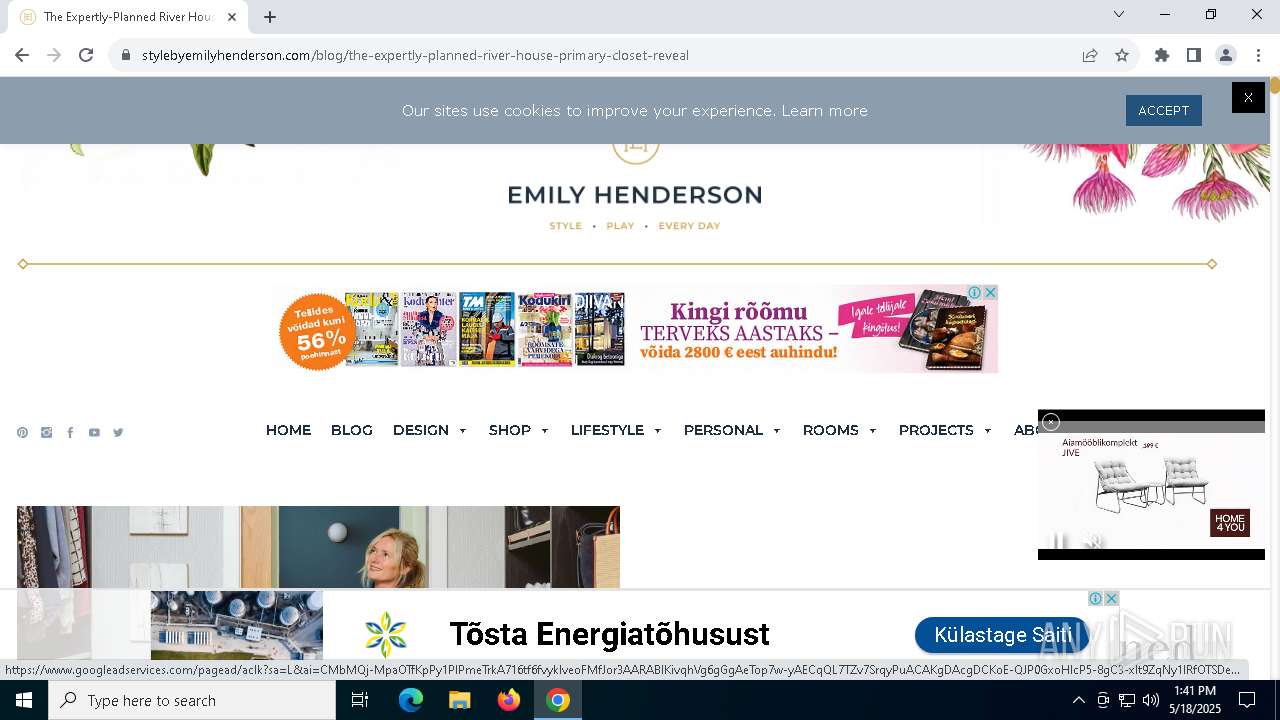
Task: Open Emily Henderson's Pinterest profile icon
Action: pos(22,433)
